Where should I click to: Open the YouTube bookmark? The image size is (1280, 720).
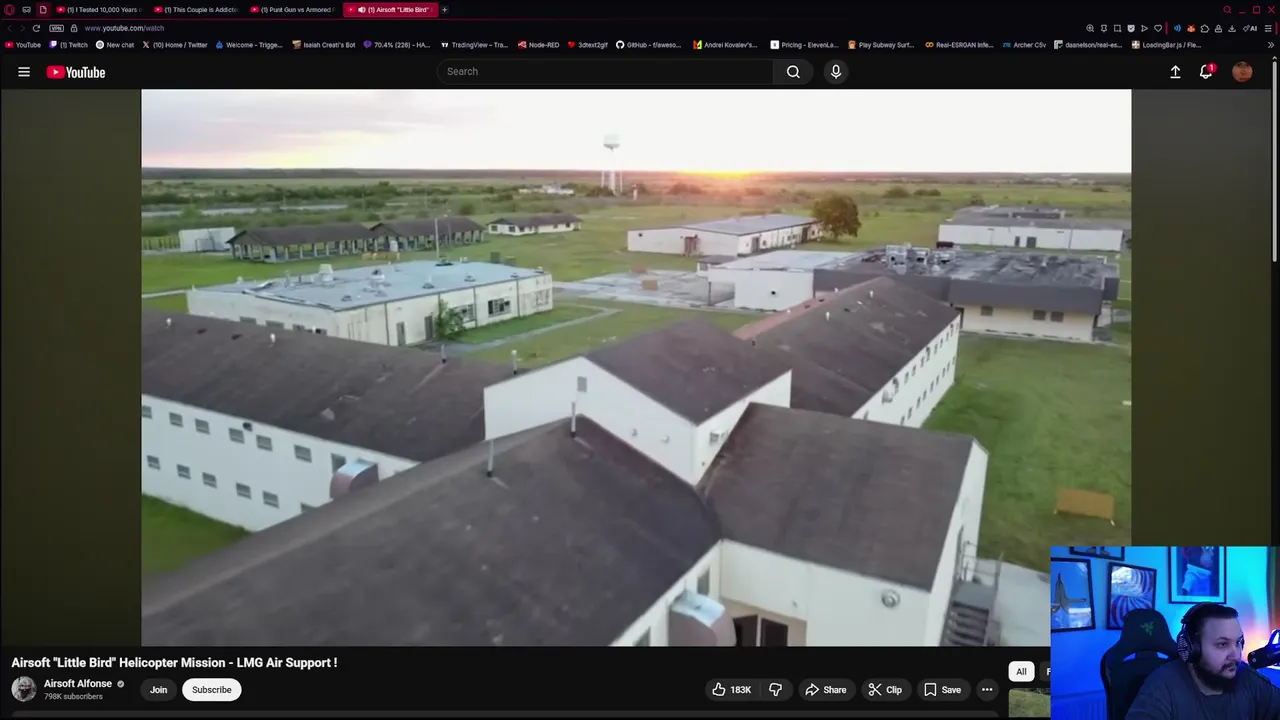(23, 45)
